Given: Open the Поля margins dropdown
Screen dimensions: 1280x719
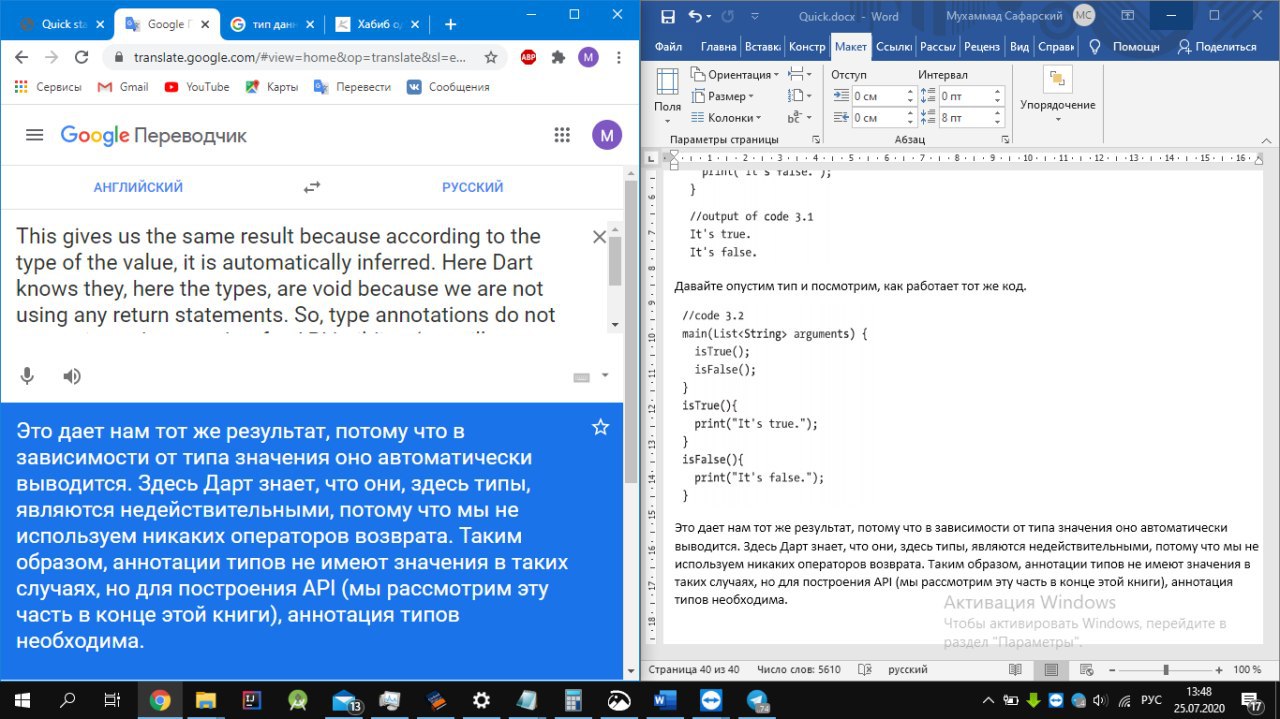Looking at the screenshot, I should pyautogui.click(x=667, y=96).
